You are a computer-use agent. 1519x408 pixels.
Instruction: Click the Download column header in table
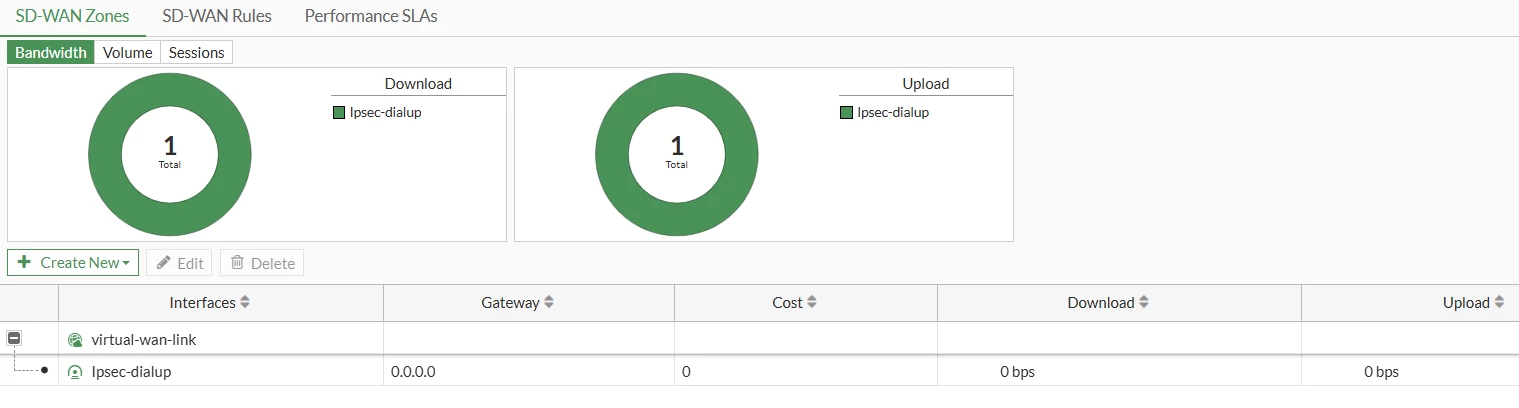pyautogui.click(x=1119, y=302)
